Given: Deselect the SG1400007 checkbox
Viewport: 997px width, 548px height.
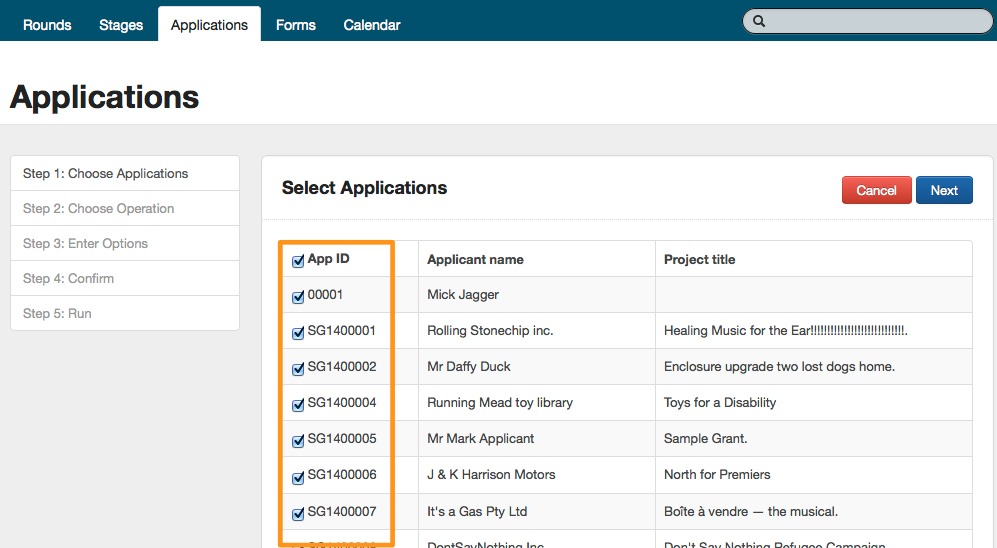Looking at the screenshot, I should [298, 514].
